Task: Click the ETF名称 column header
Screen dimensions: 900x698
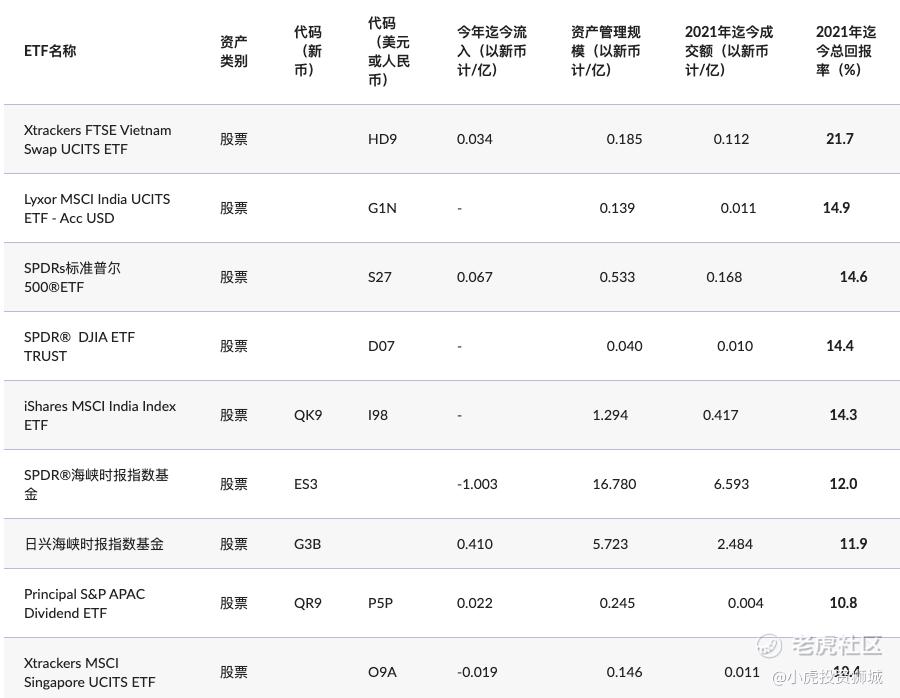Action: pos(50,51)
